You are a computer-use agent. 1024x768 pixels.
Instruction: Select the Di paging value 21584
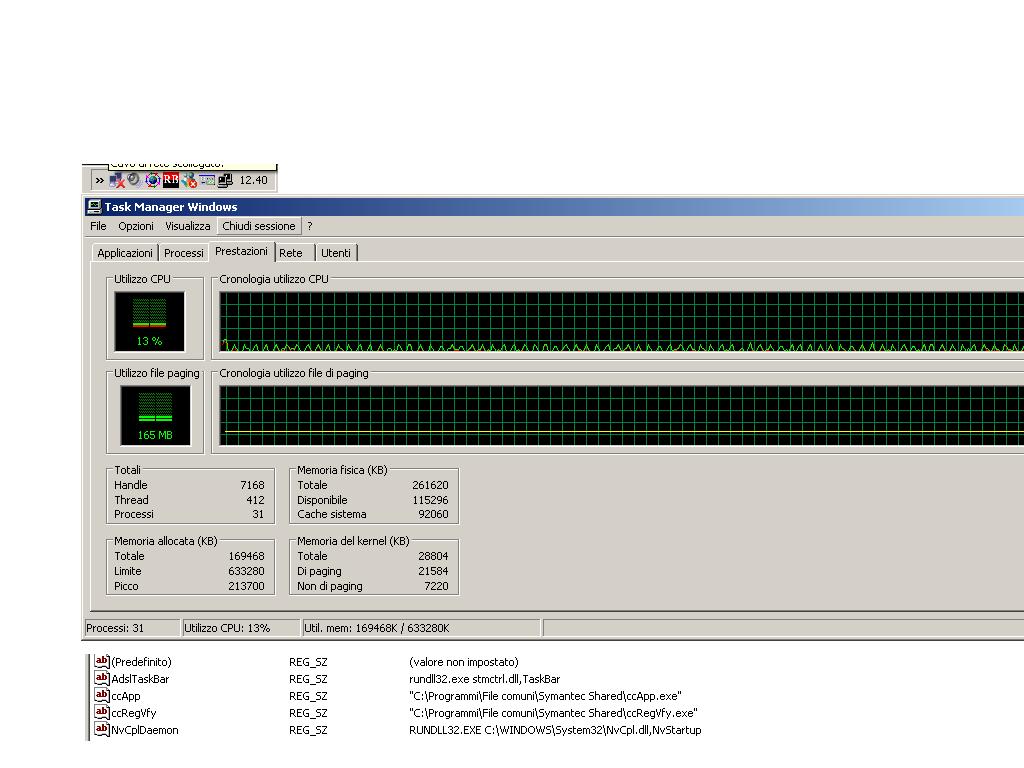tap(434, 571)
